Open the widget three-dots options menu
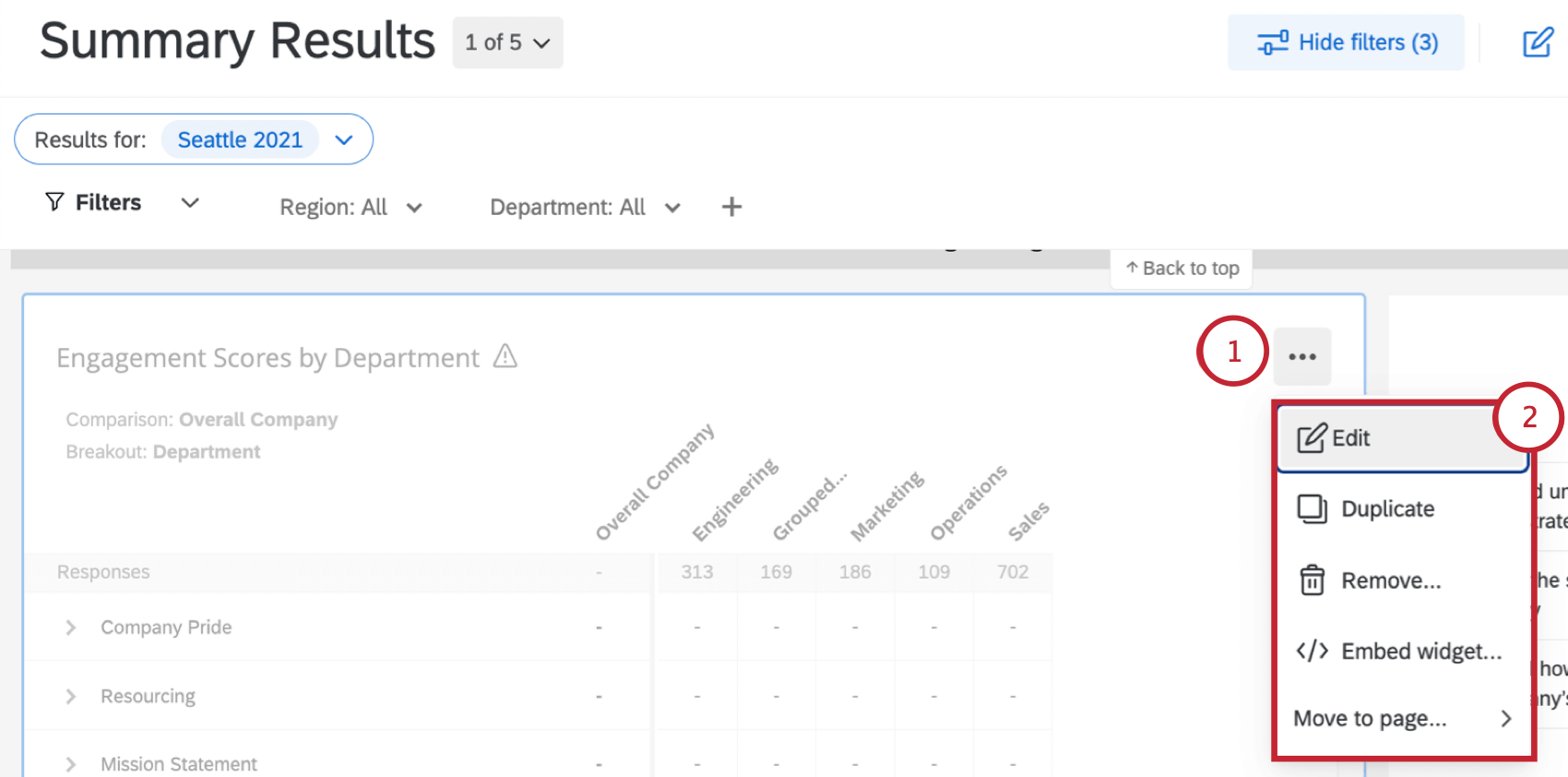This screenshot has height=777, width=1568. 1301,356
